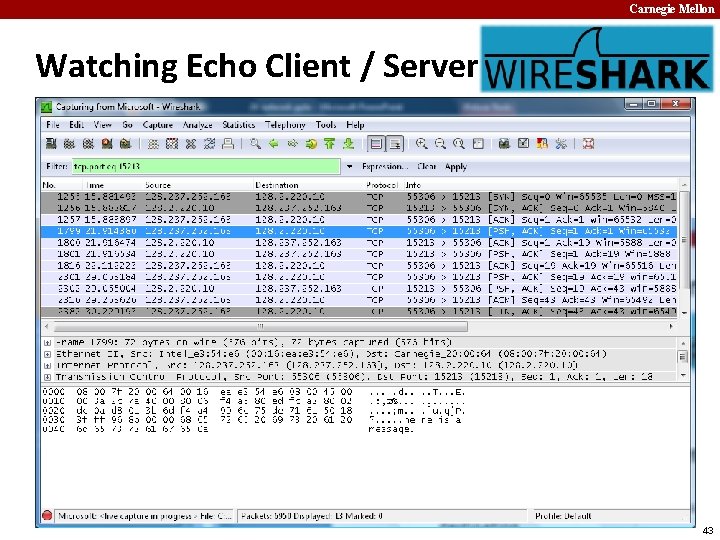Image resolution: width=720 pixels, height=540 pixels.
Task: Open the Capture menu
Action: point(158,124)
